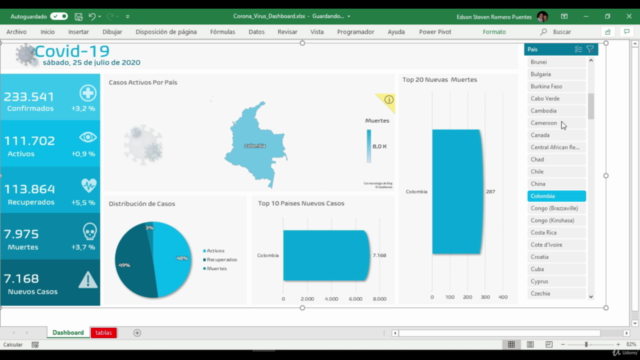Select Central African Re... in slicer
The height and width of the screenshot is (360, 640).
tap(557, 147)
